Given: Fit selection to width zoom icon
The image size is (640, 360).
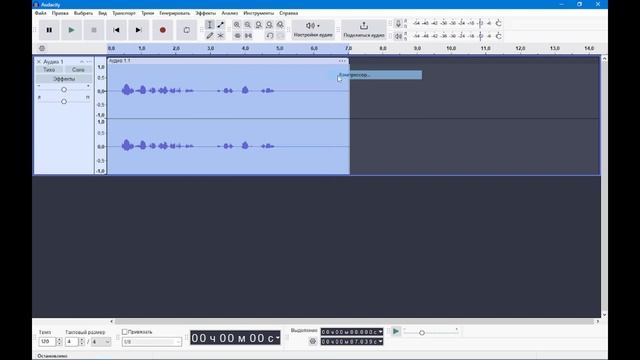Looking at the screenshot, I should (258, 25).
